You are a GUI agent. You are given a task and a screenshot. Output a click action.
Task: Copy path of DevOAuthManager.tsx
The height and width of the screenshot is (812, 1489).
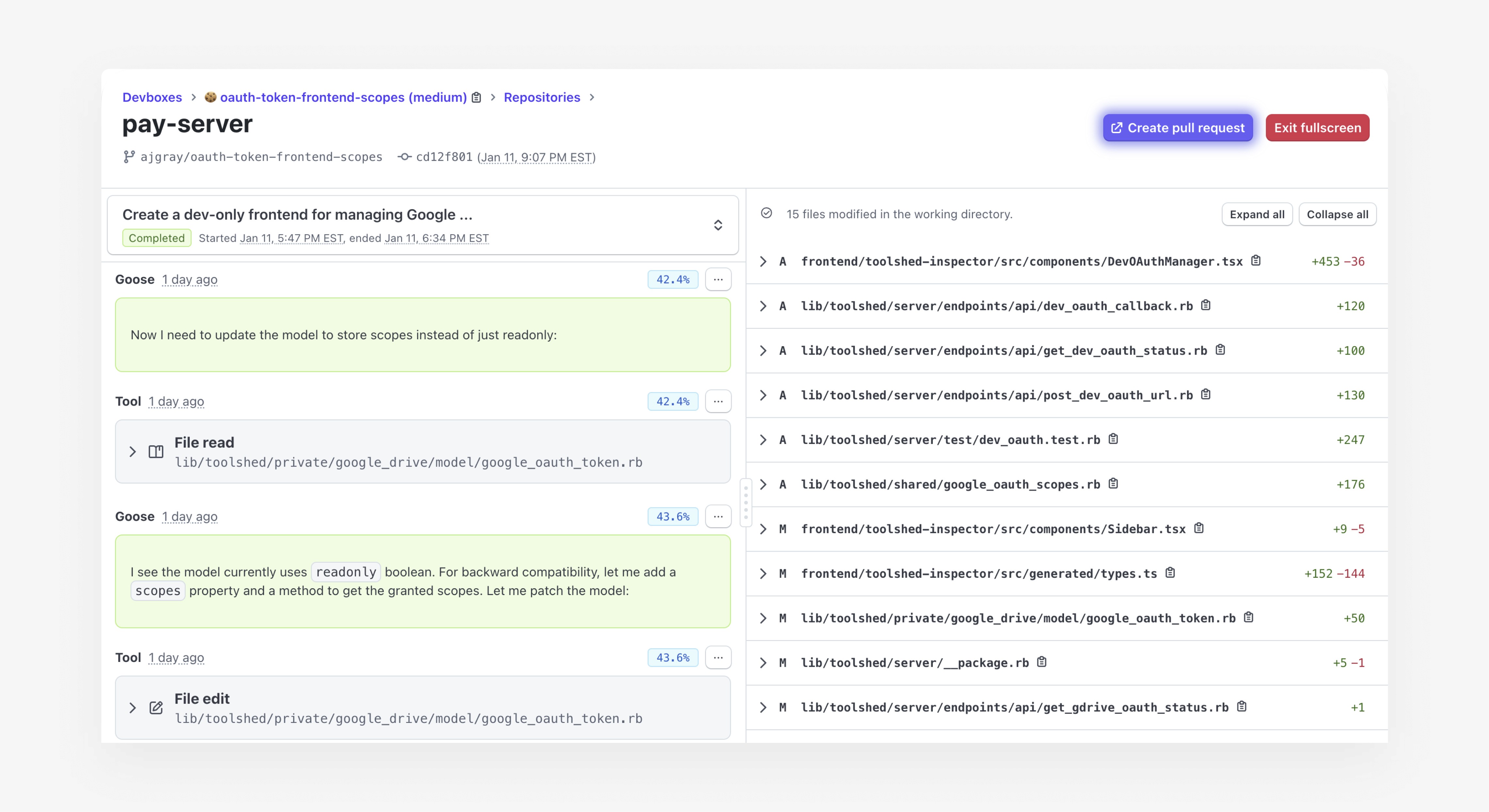1256,261
